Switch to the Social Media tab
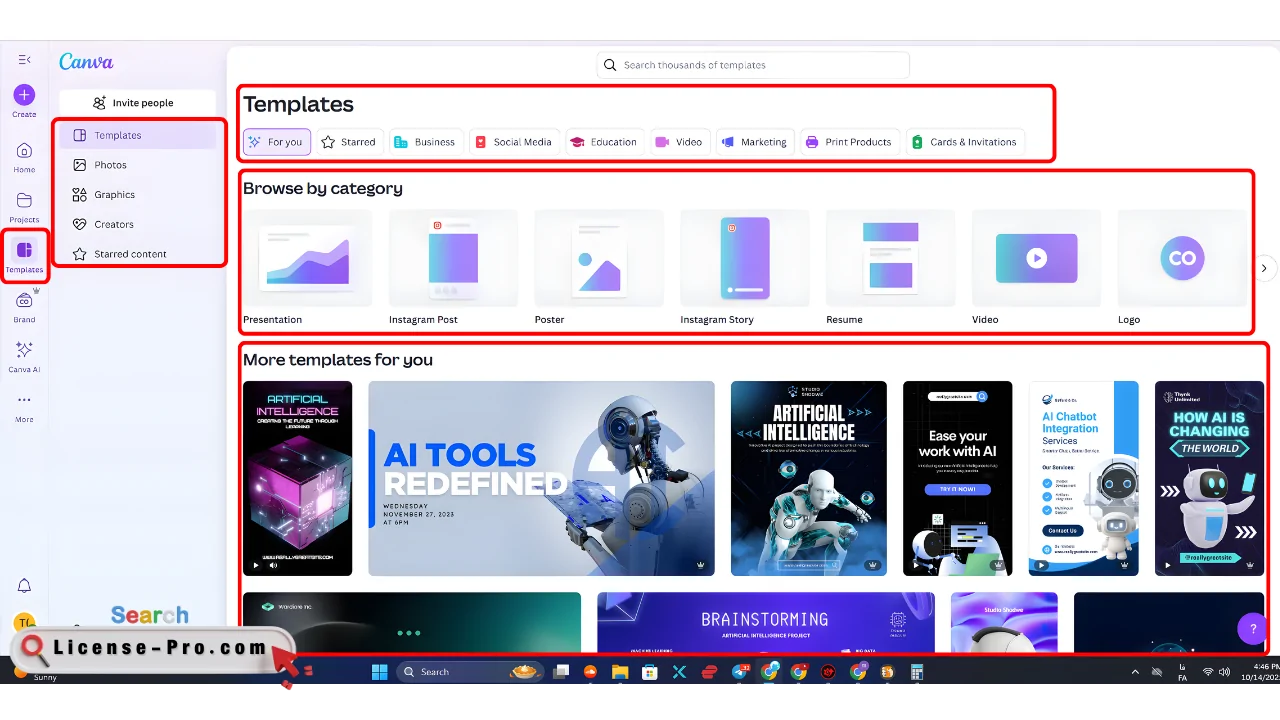Viewport: 1280px width, 720px height. coord(512,142)
